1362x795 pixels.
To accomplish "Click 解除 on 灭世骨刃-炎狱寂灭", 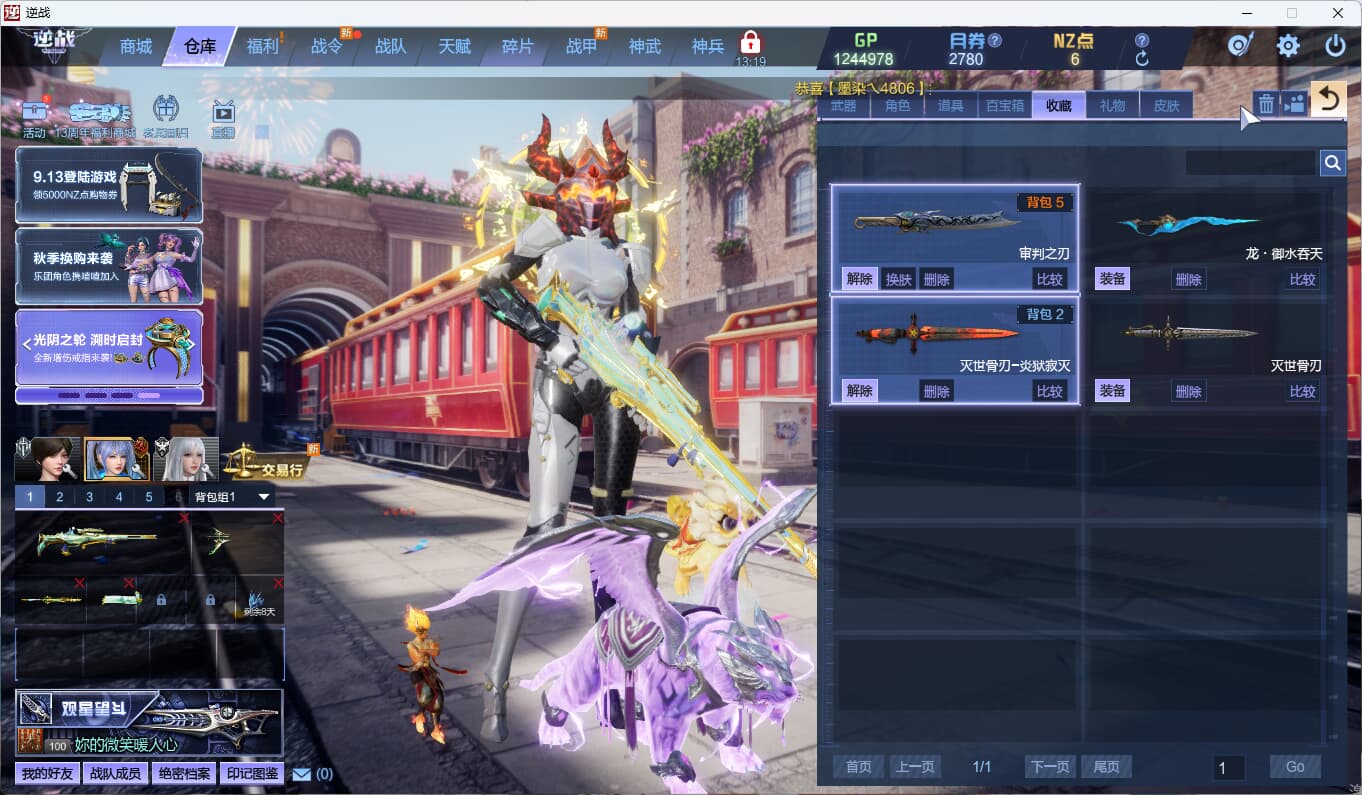I will click(x=859, y=391).
